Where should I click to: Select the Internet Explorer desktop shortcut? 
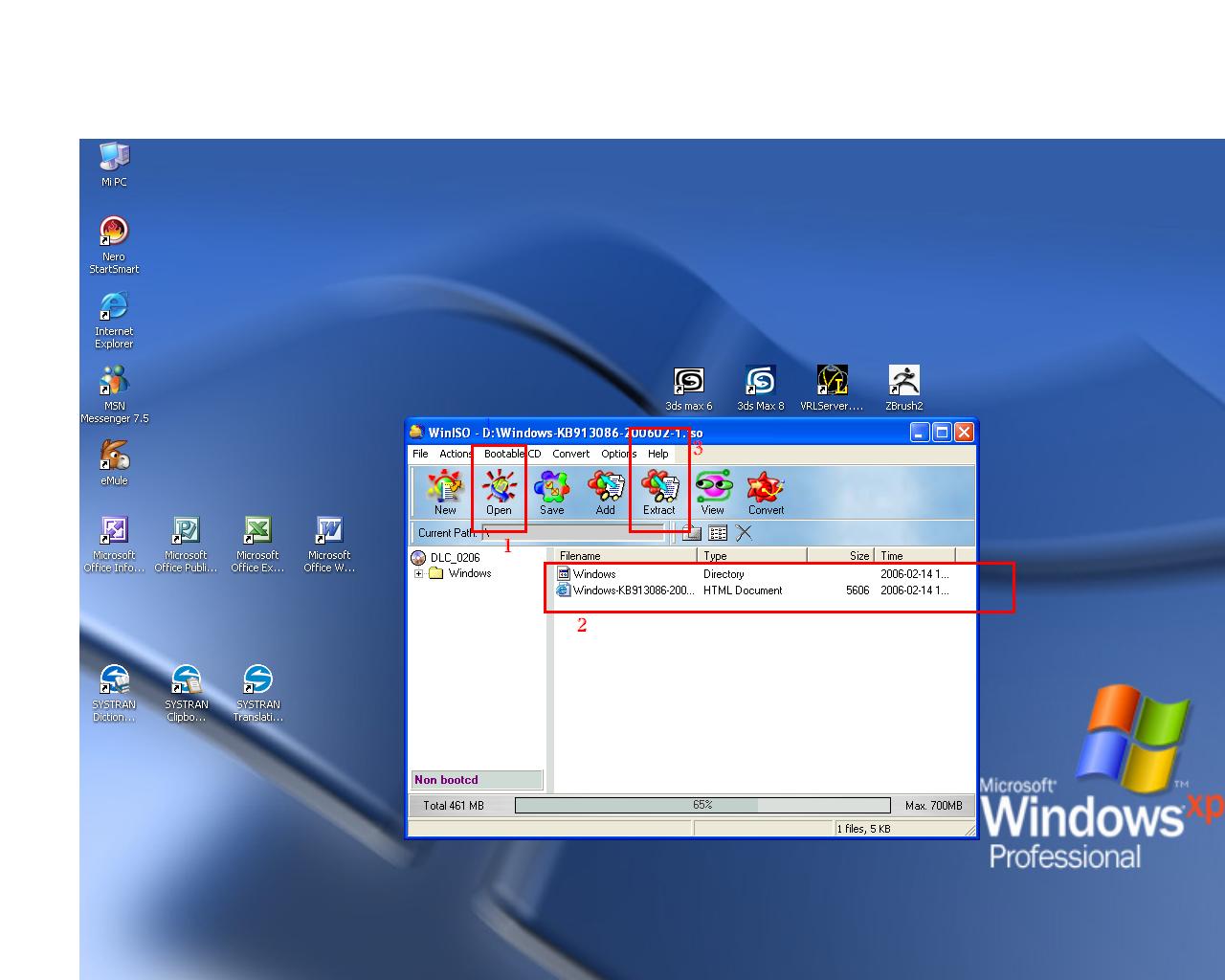pyautogui.click(x=114, y=320)
